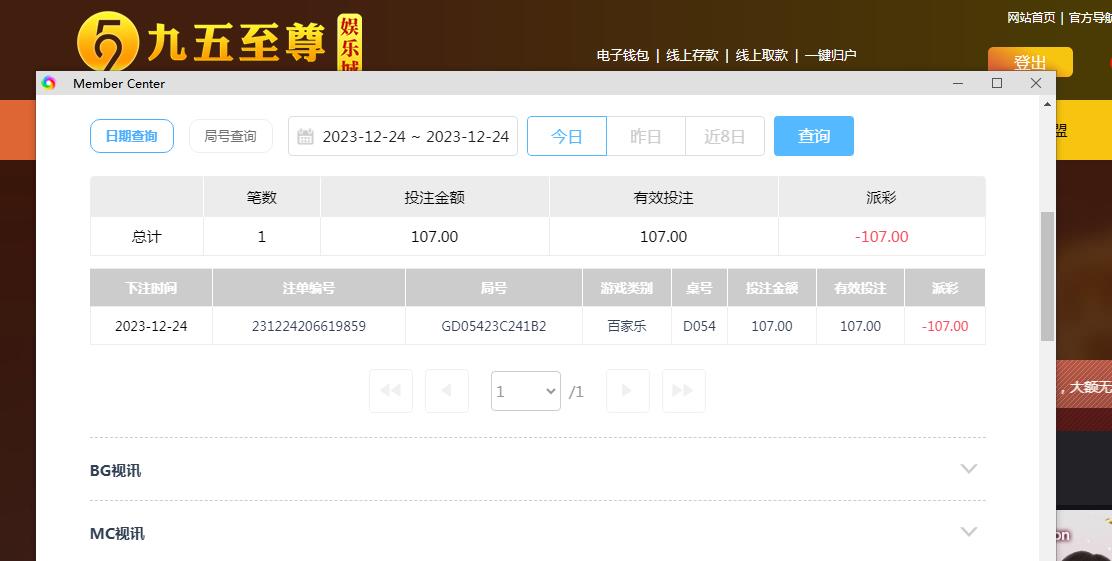Go to the first page of results
Screen dimensions: 1112x561
click(391, 391)
